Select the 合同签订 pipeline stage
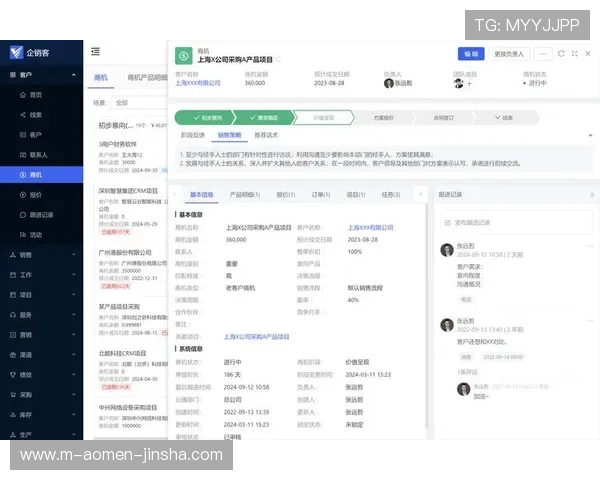This screenshot has height=480, width=600. [444, 118]
